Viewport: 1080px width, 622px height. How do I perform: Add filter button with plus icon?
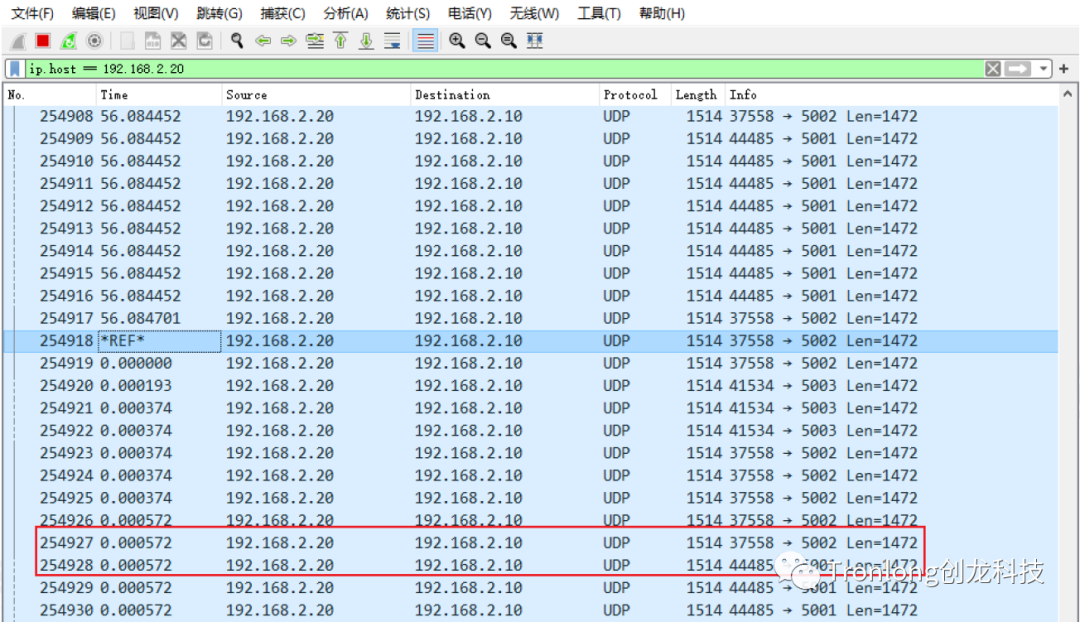pos(1063,69)
